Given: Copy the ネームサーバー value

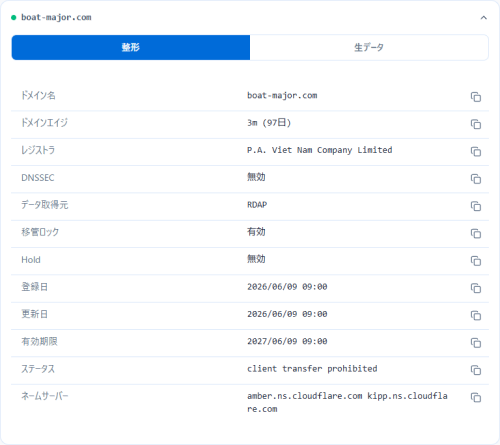Looking at the screenshot, I should [476, 397].
